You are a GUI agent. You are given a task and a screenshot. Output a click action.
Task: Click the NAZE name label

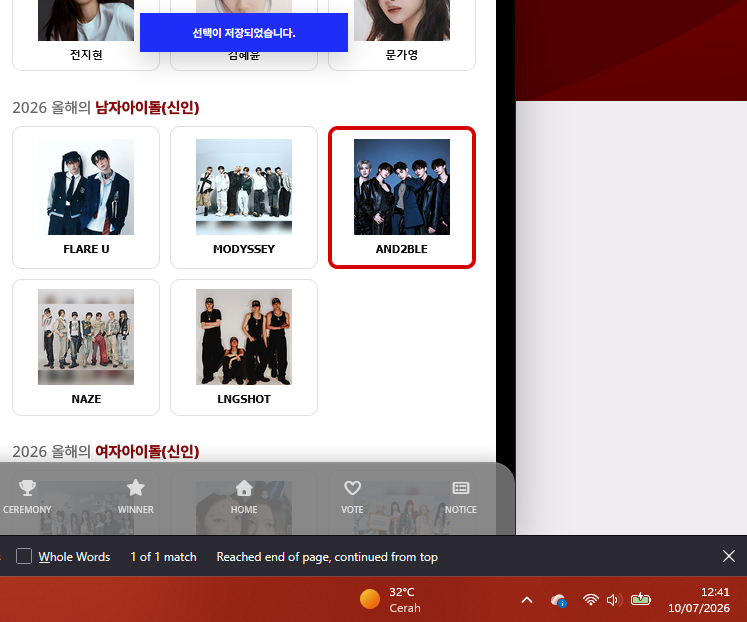(x=86, y=399)
